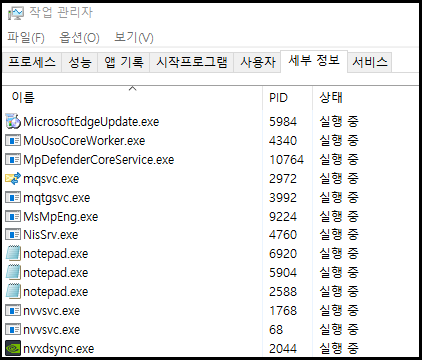Click the 작업 관리자 window title text

[61, 13]
